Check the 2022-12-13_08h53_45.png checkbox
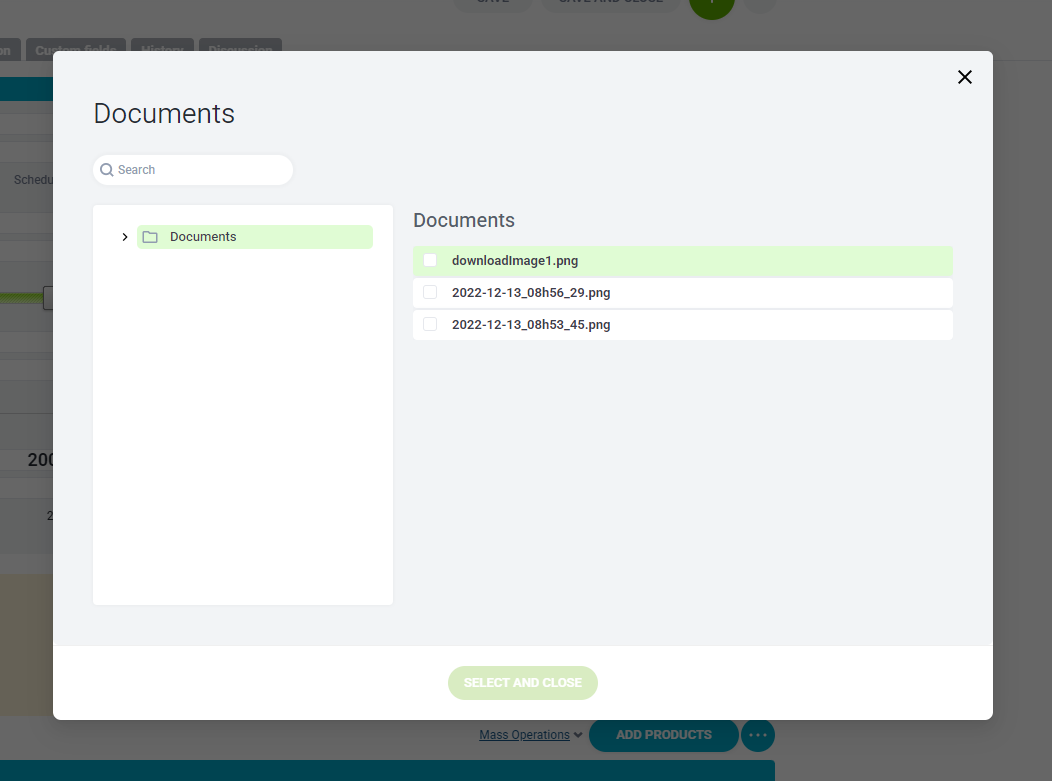 [x=430, y=324]
